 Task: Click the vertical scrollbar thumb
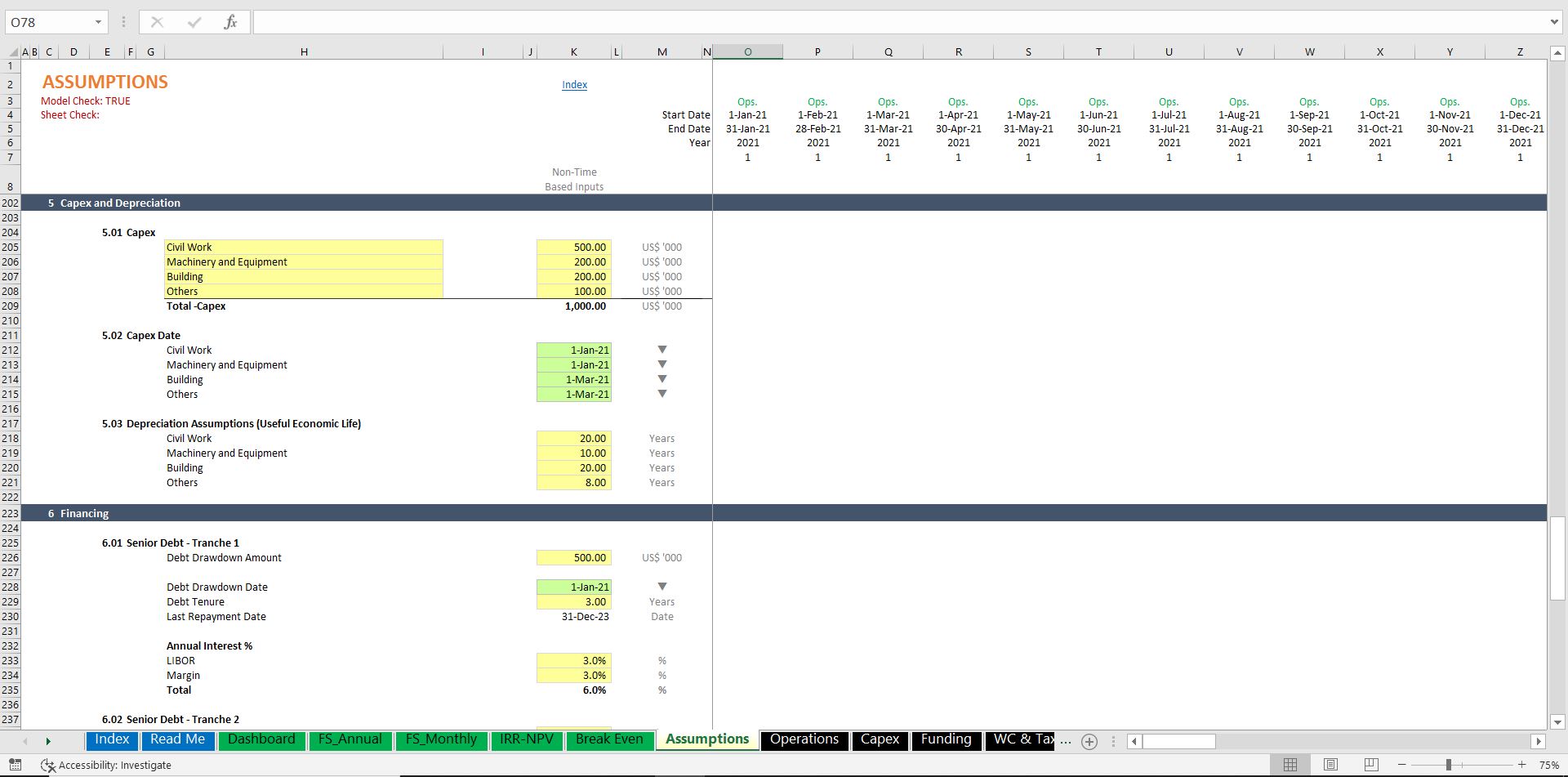(1557, 558)
